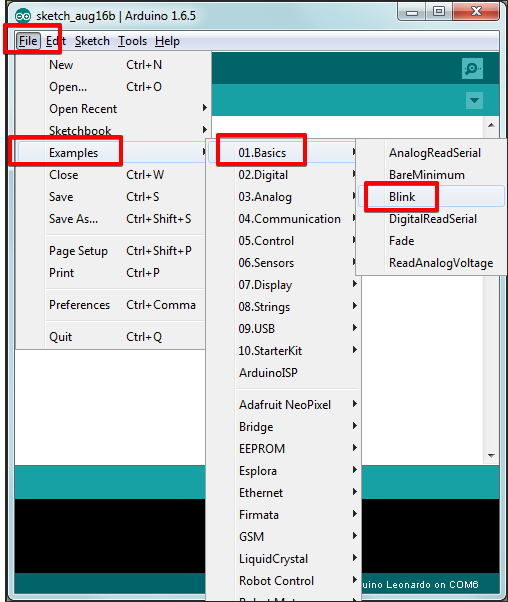
Task: Click the tab dropdown arrow button
Action: [x=474, y=101]
